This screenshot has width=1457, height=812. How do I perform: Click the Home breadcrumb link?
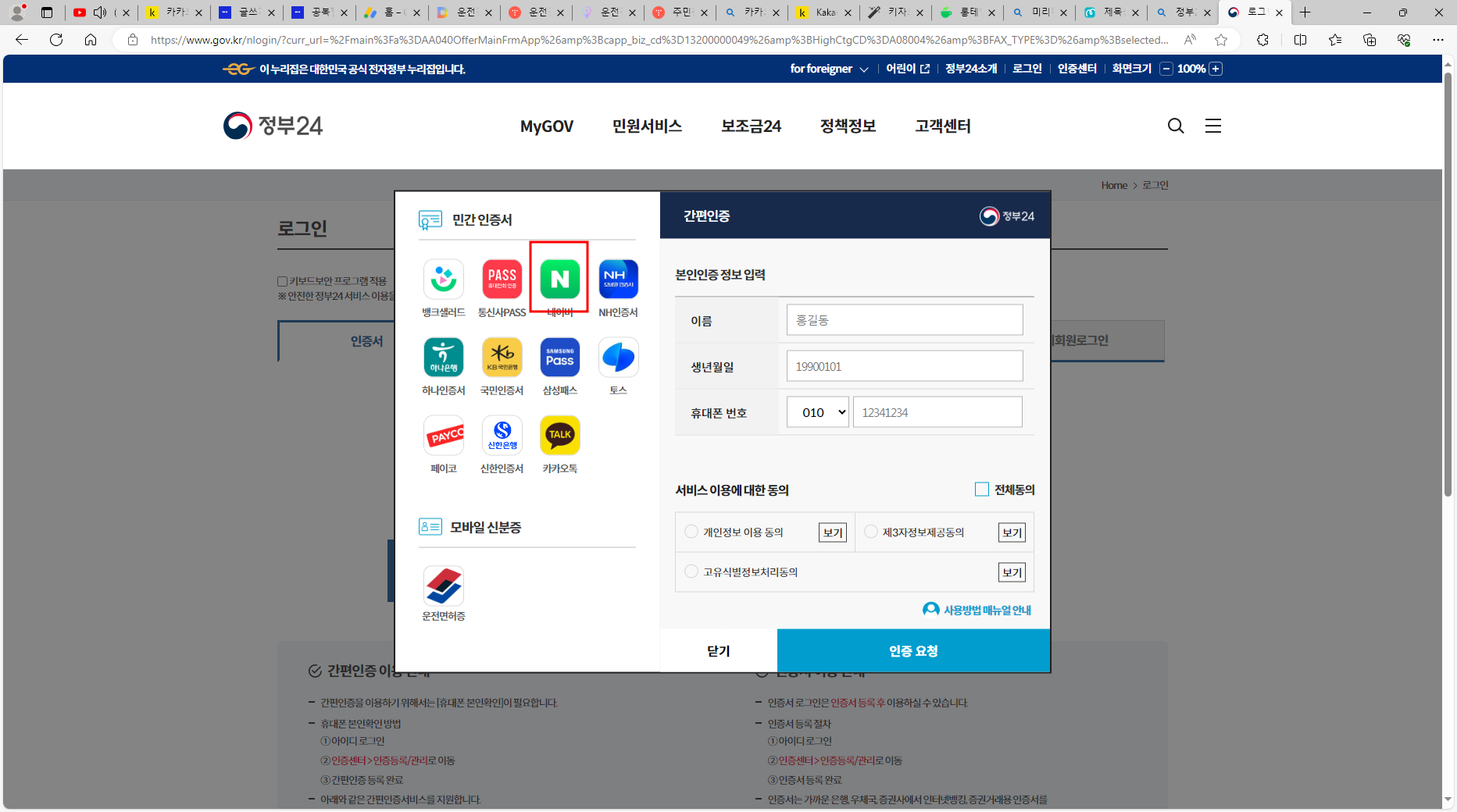pos(1114,185)
